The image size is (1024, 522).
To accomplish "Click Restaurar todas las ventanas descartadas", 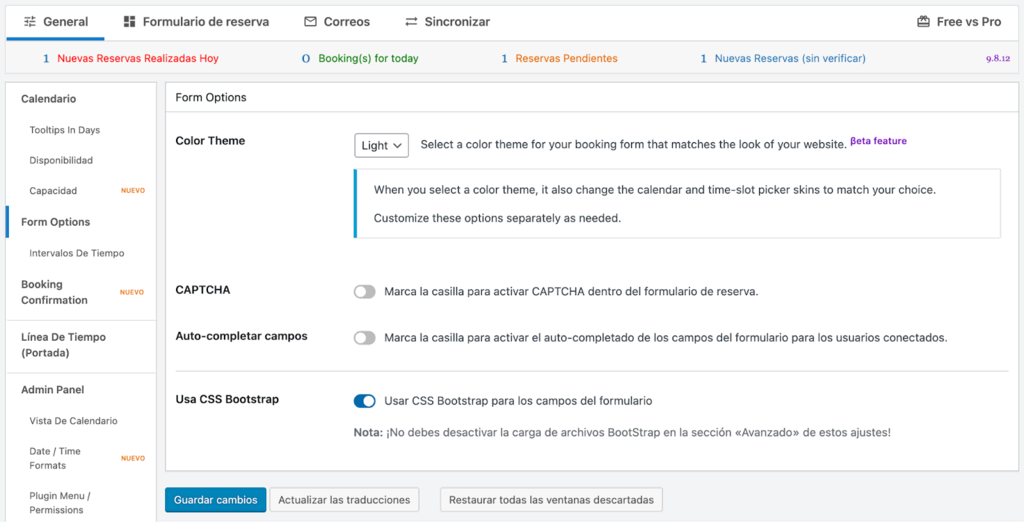I will pos(551,500).
